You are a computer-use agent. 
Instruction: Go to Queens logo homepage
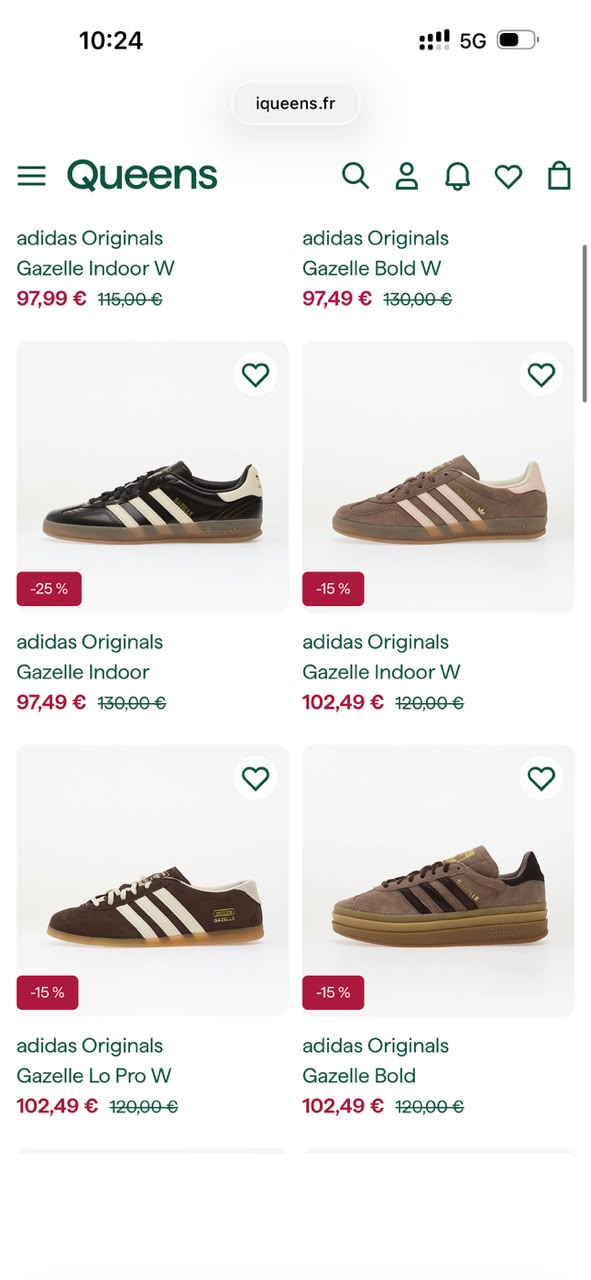pyautogui.click(x=142, y=176)
